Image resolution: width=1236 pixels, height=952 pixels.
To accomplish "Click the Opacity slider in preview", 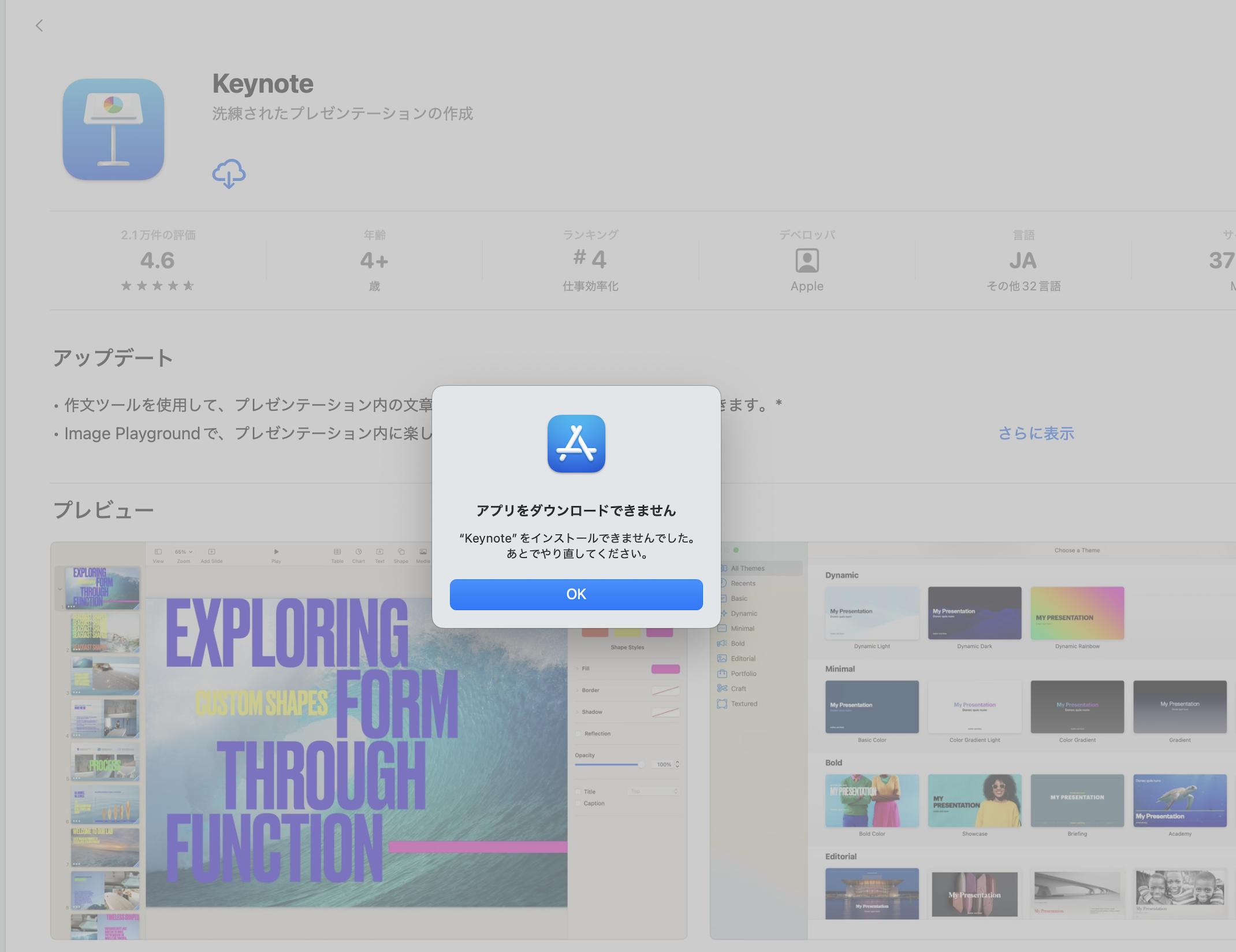I will point(609,764).
